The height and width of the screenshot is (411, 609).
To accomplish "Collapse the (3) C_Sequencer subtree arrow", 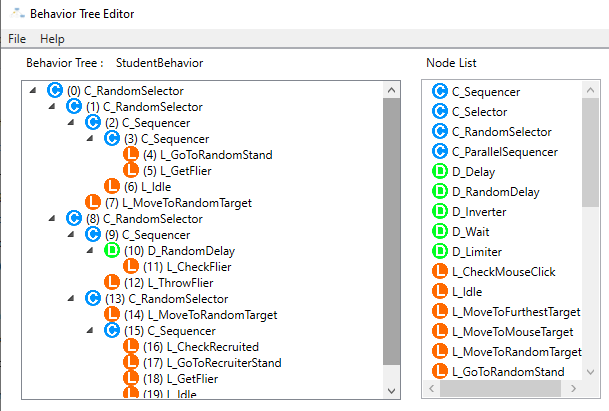I will tap(92, 139).
